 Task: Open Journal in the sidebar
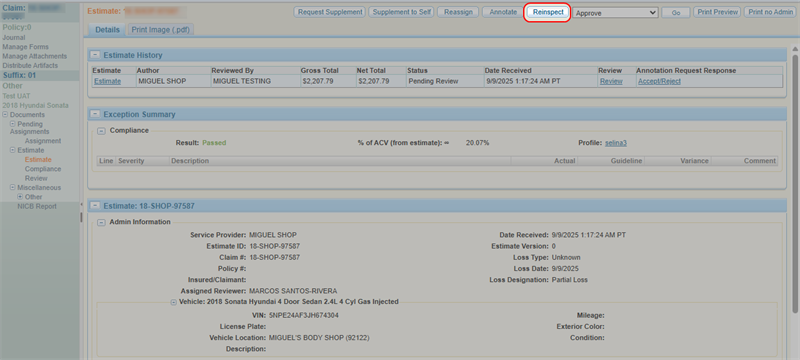[x=14, y=38]
